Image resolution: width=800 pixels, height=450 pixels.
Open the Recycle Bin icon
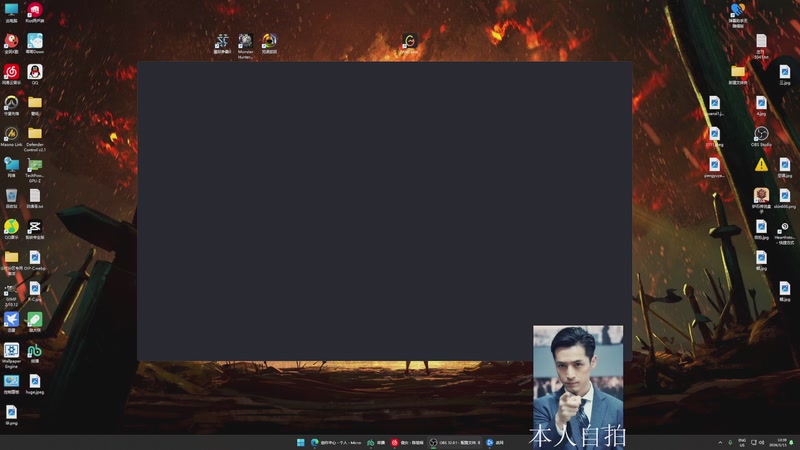coord(11,198)
